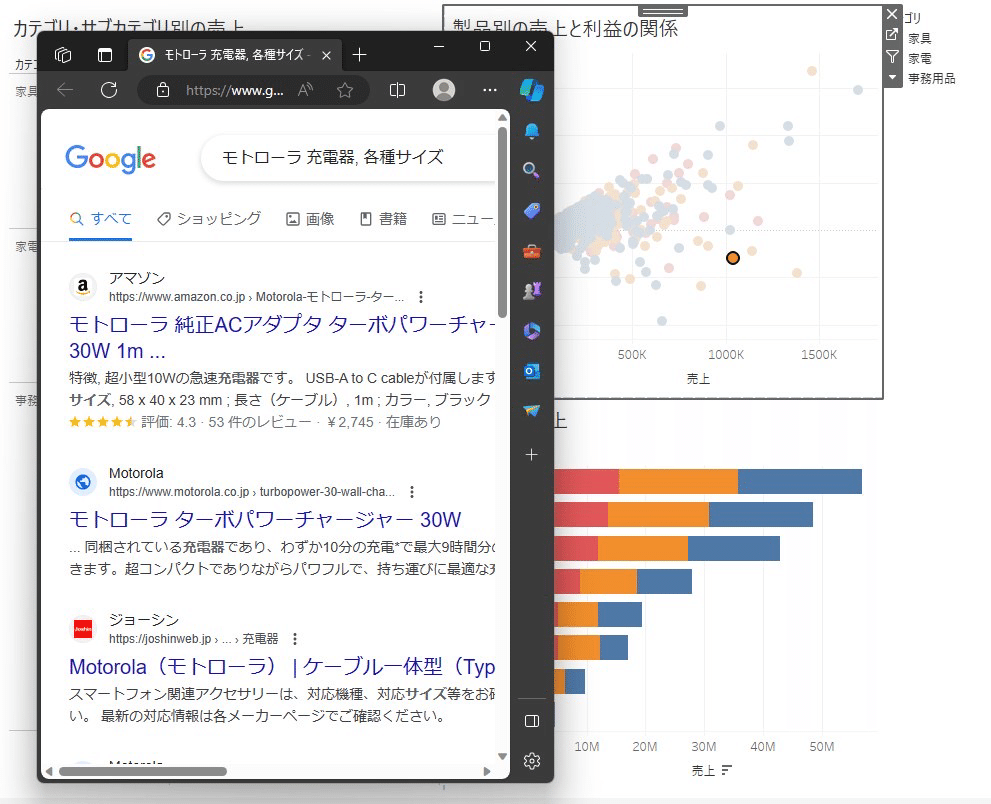View site information via the lock icon
This screenshot has width=991, height=804.
coord(163,90)
